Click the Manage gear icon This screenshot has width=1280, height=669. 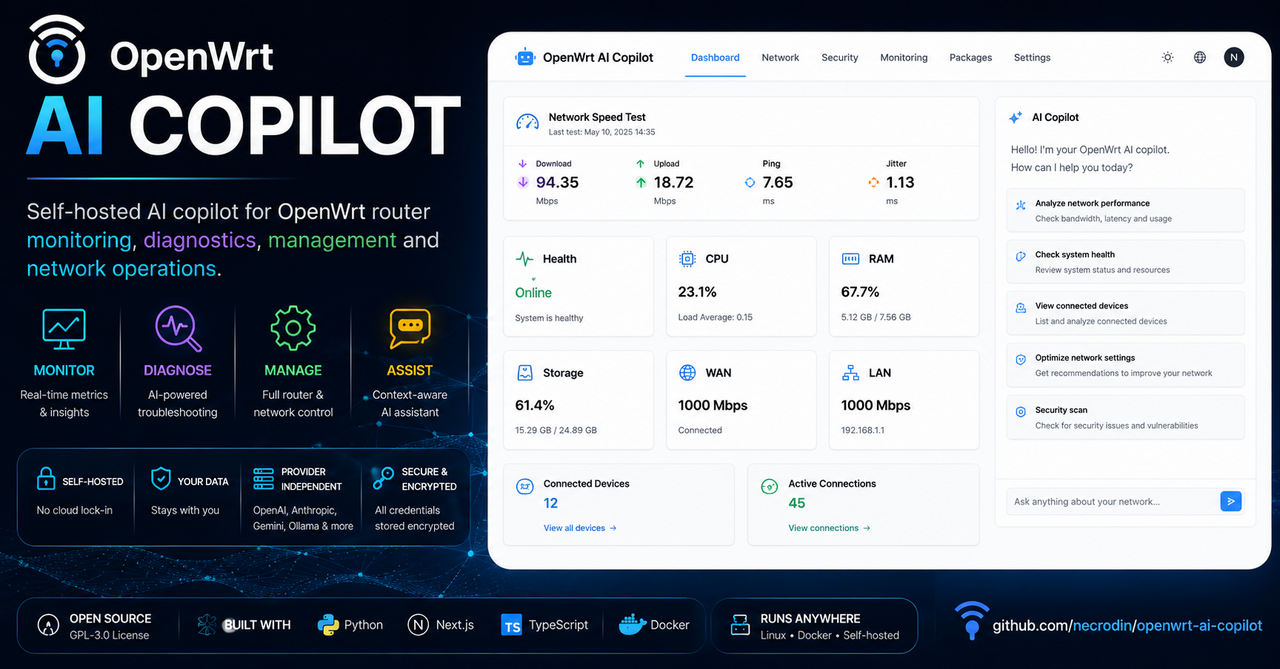click(x=293, y=328)
